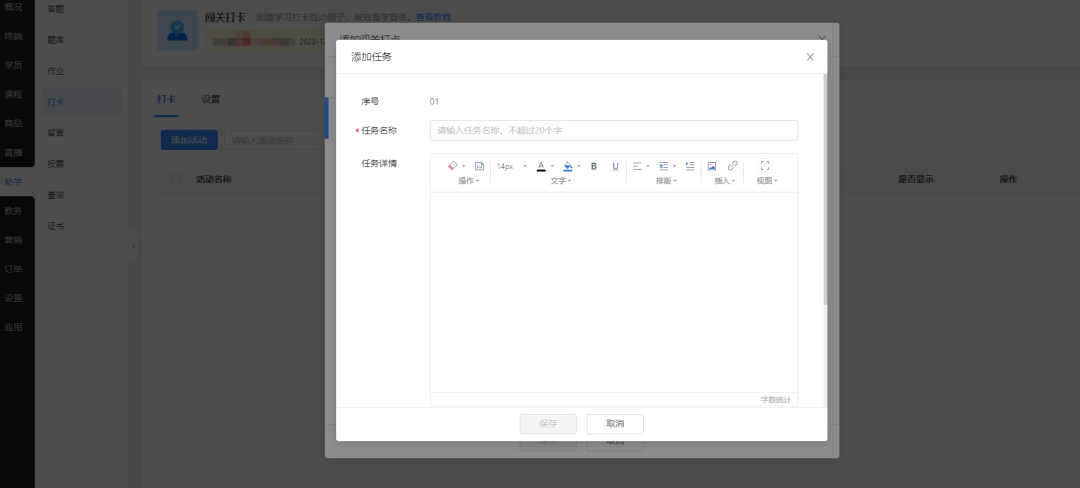Screen dimensions: 1080x488
Task: Click the 保存 button
Action: 548,423
